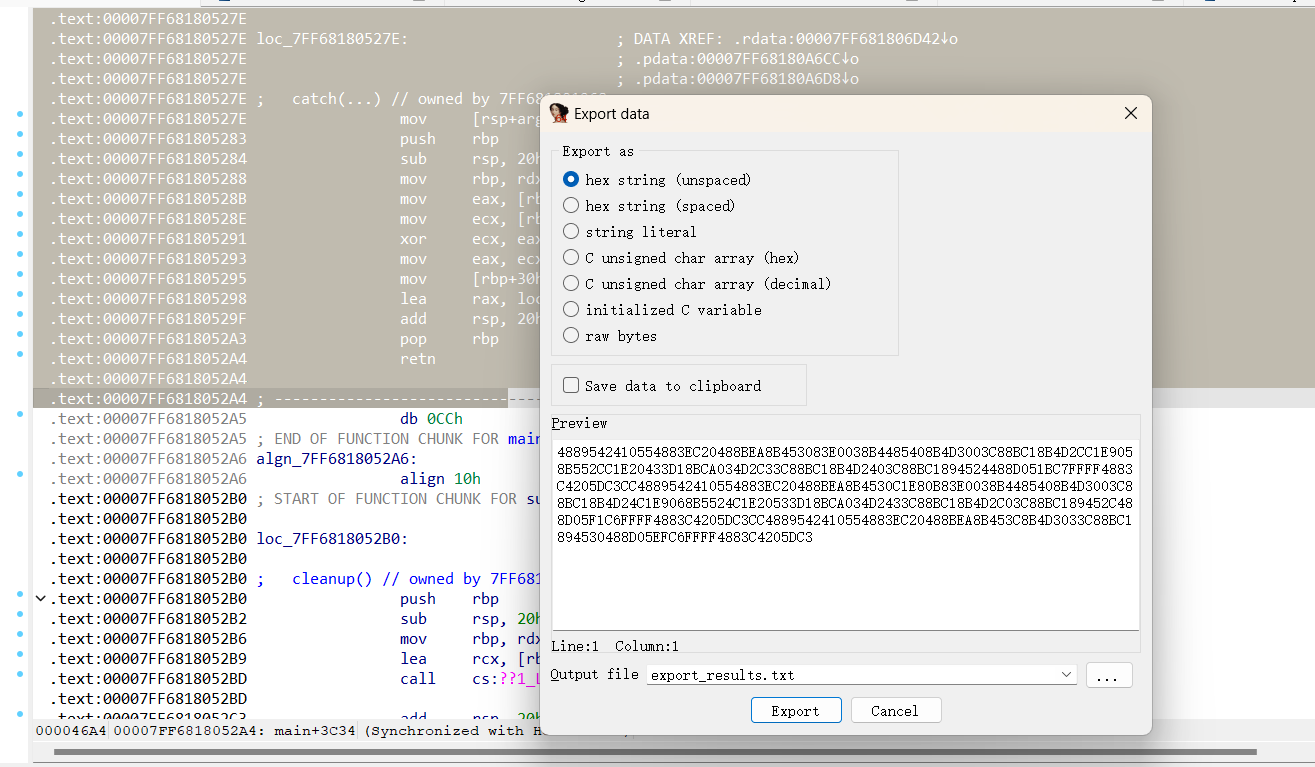Screen dimensions: 1315x767
Task: Toggle breakpoint dot beside retn instruction
Action: pyautogui.click(x=20, y=355)
